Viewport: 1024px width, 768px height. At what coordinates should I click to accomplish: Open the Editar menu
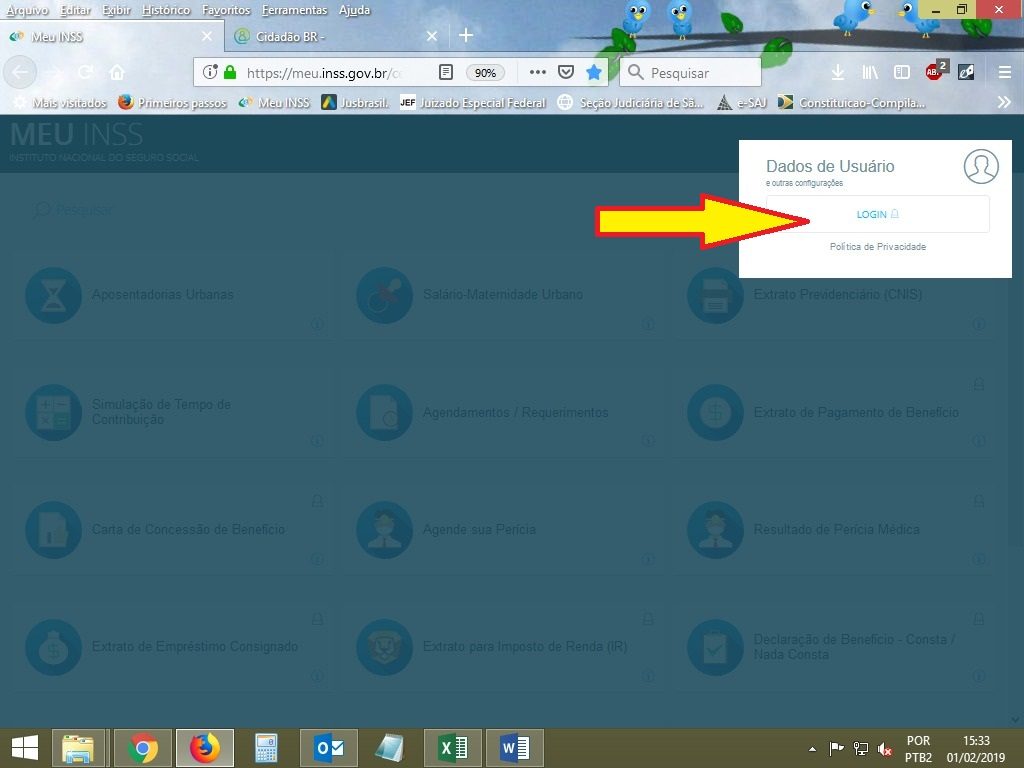[75, 10]
